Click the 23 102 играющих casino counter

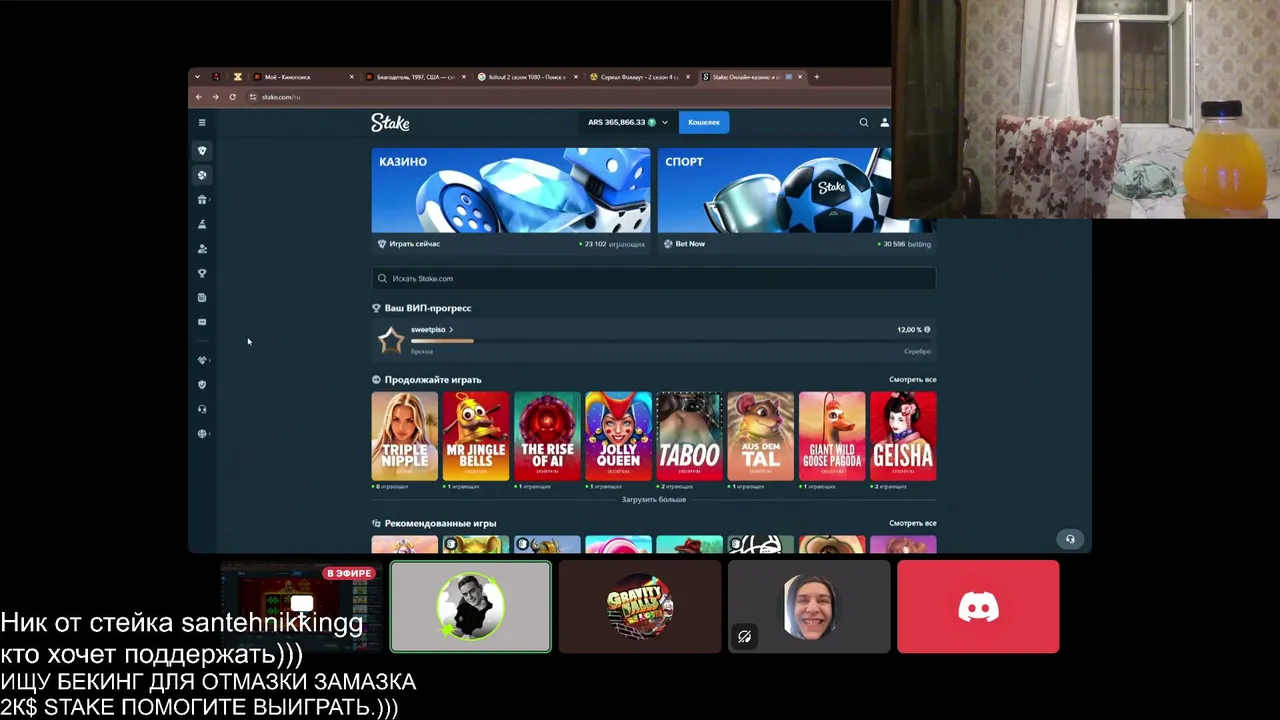(614, 244)
